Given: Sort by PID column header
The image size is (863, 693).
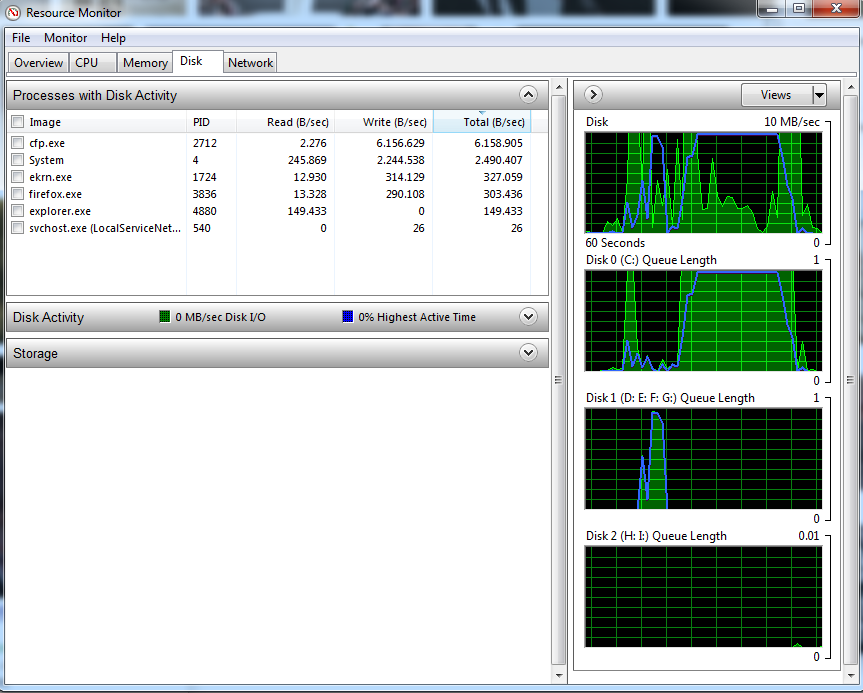Looking at the screenshot, I should click(211, 122).
